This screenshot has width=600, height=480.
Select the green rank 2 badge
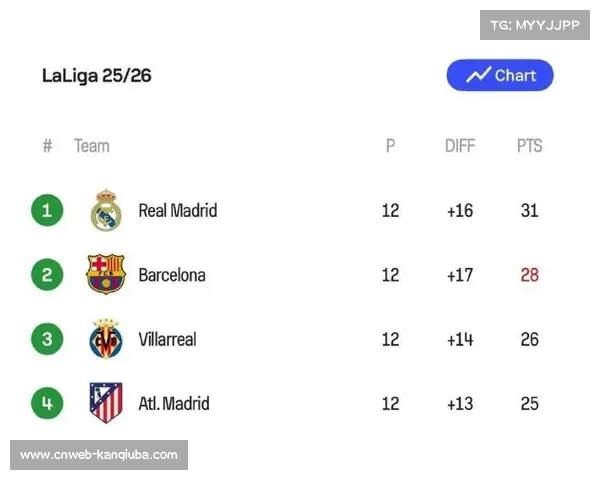click(47, 275)
